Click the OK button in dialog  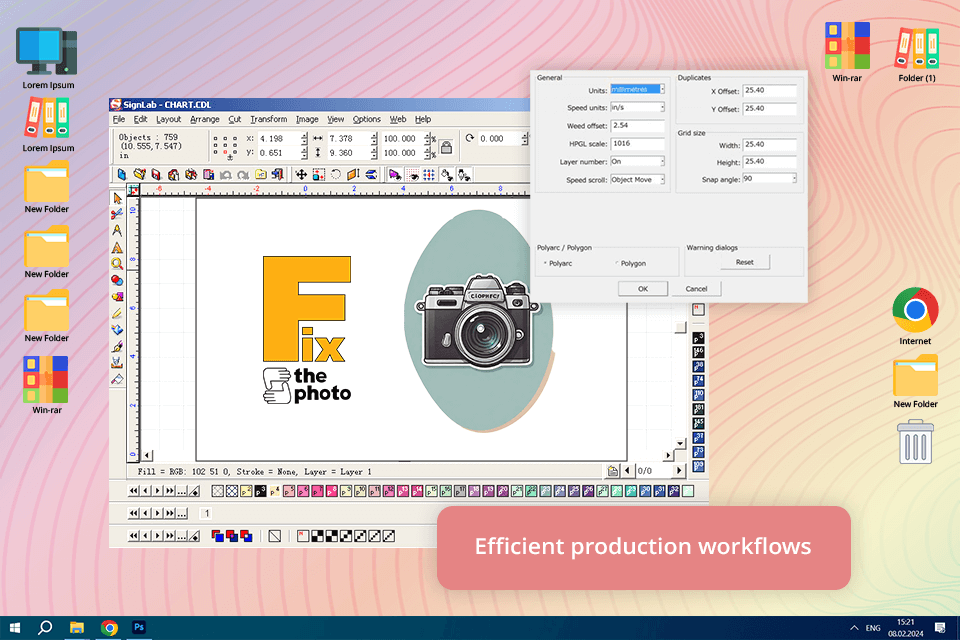coord(643,288)
